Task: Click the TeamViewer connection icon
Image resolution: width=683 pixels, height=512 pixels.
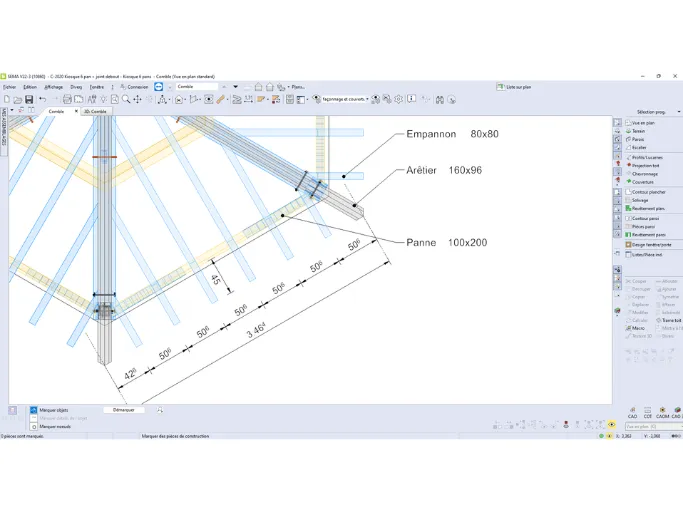Action: click(x=159, y=87)
